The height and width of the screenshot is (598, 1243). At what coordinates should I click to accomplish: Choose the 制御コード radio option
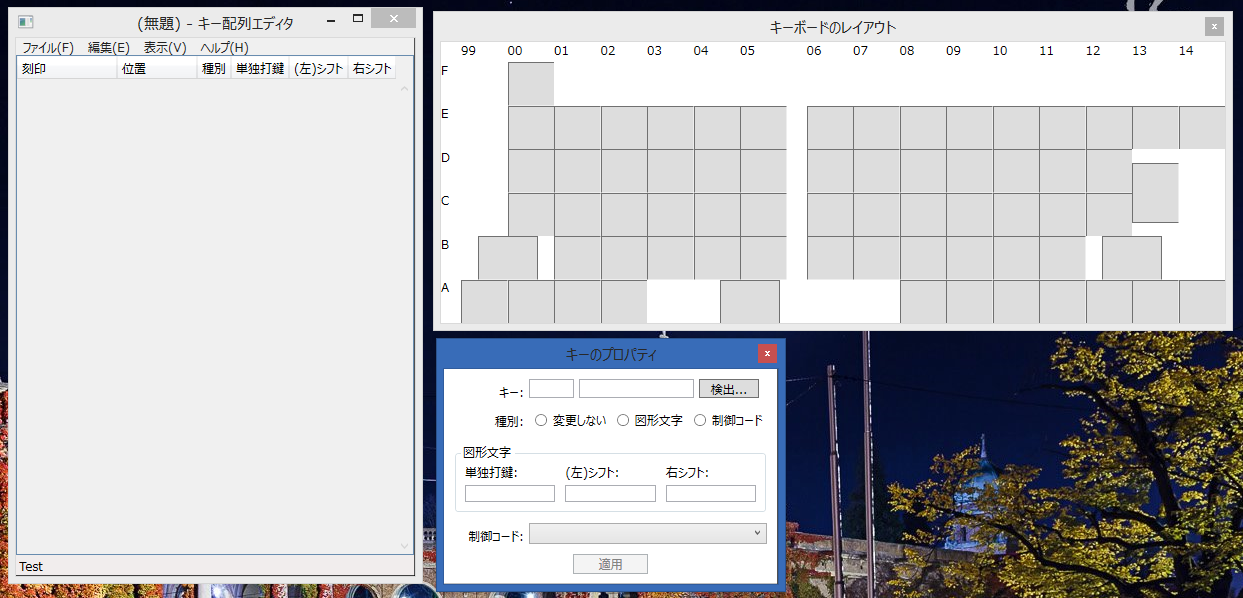(x=700, y=421)
